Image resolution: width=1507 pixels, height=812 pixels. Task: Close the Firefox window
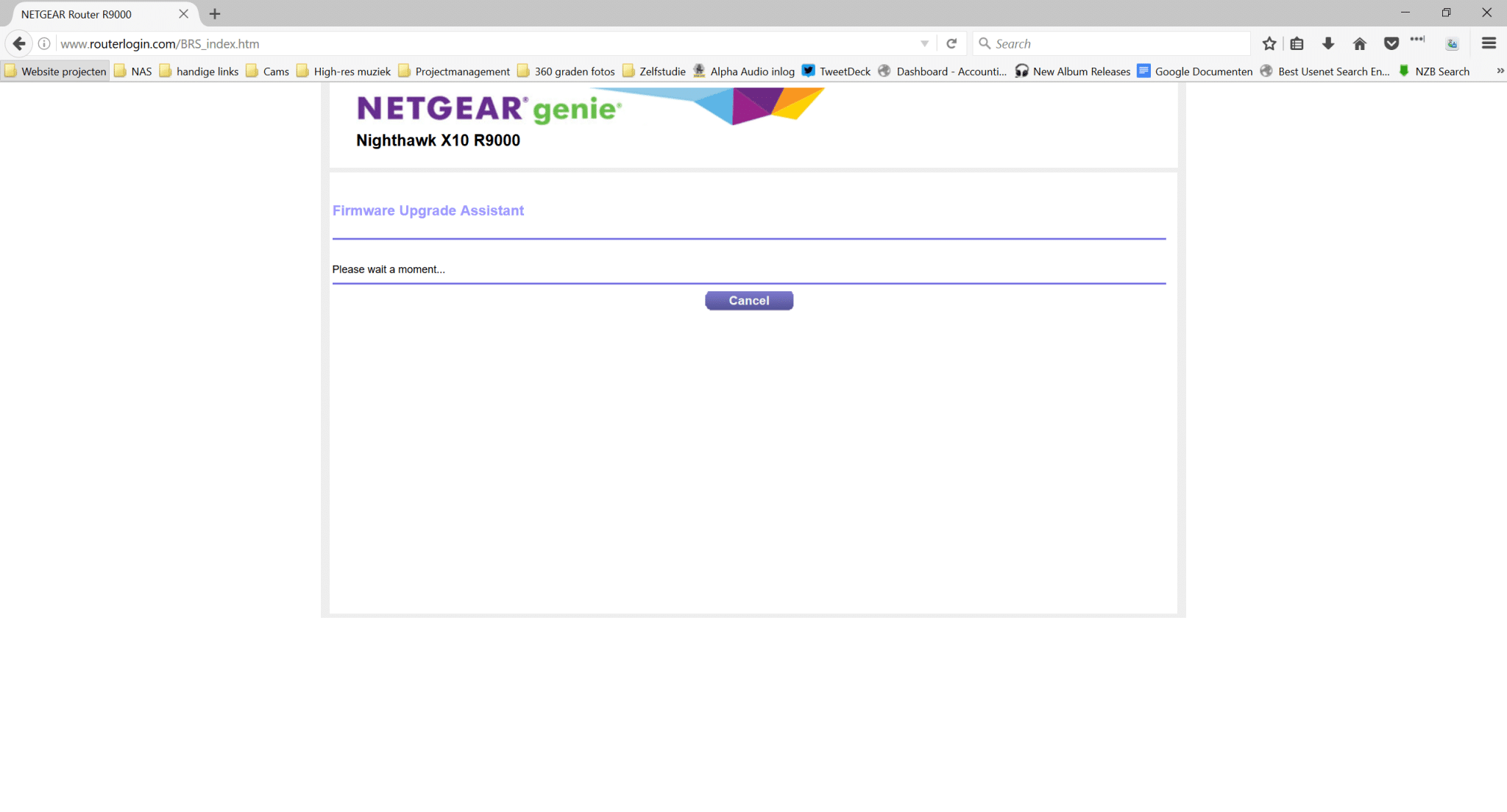(x=1487, y=13)
